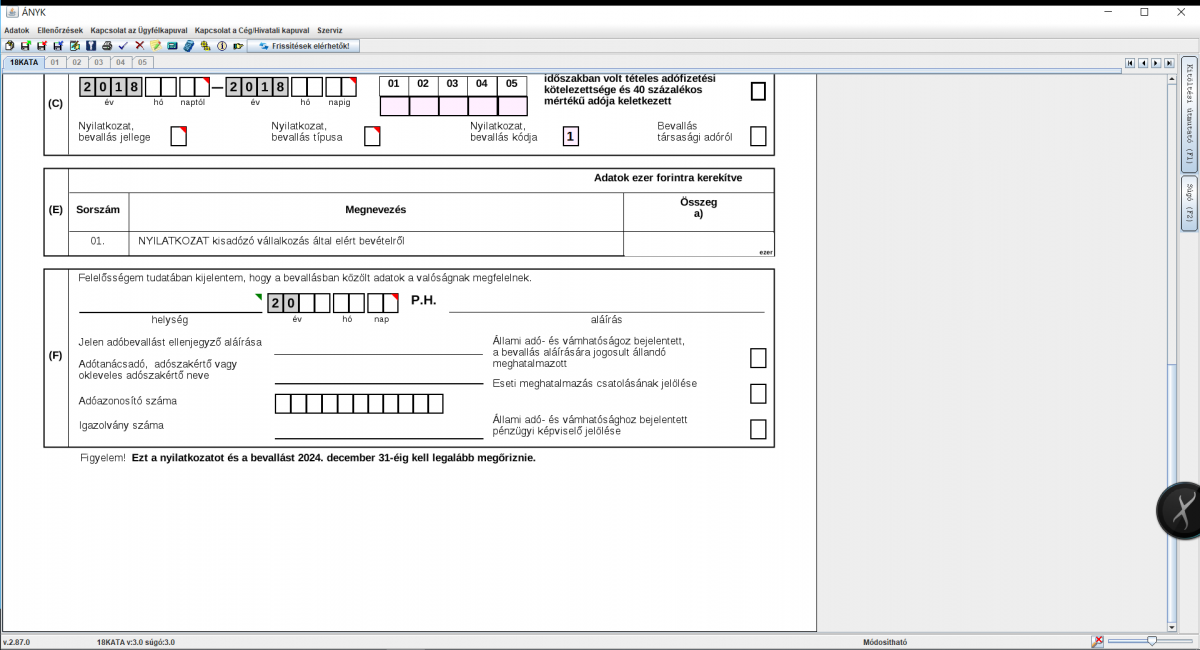This screenshot has height=650, width=1200.
Task: Check the pénzügyi képviselő jelölése checkbox
Action: click(x=758, y=429)
